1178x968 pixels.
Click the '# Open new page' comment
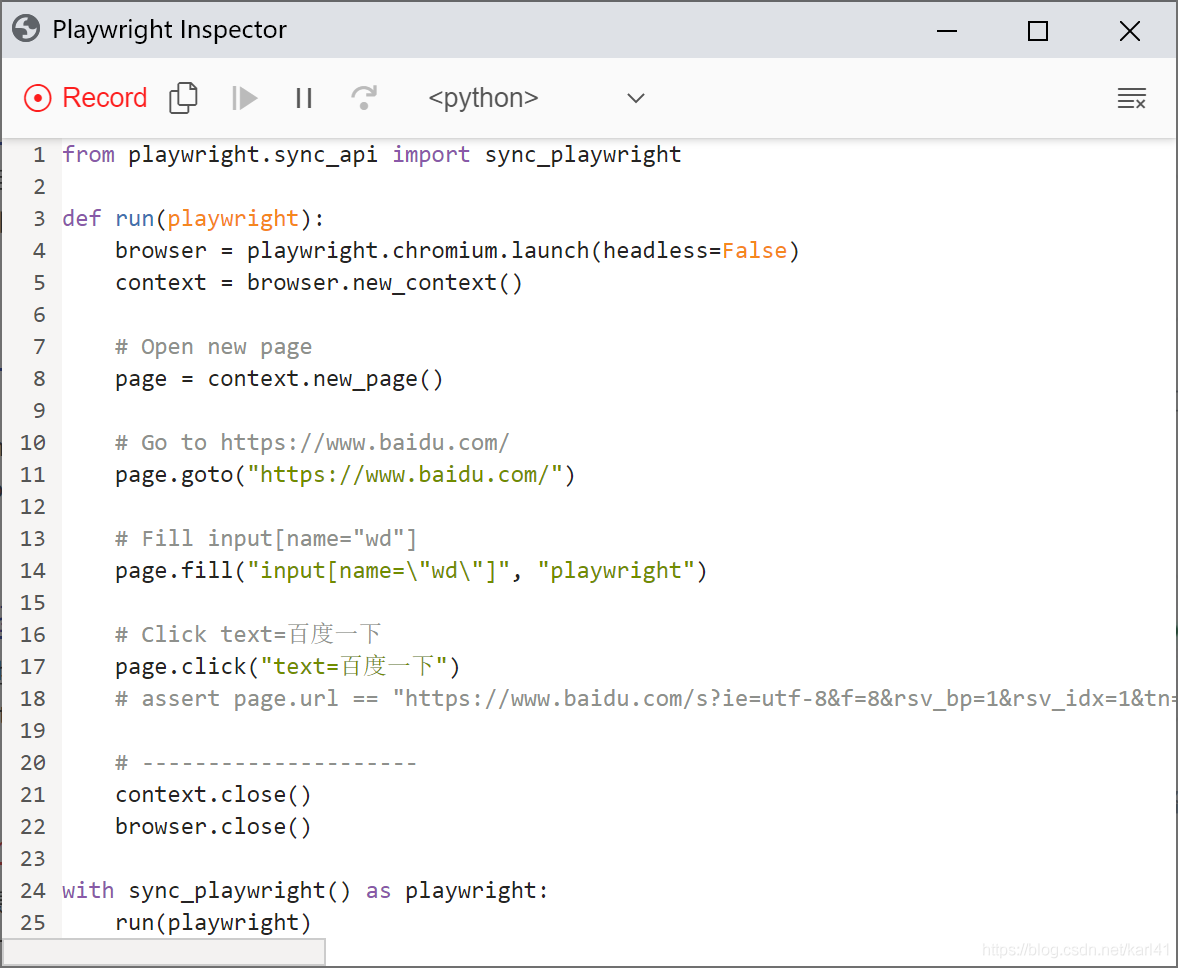coord(213,347)
